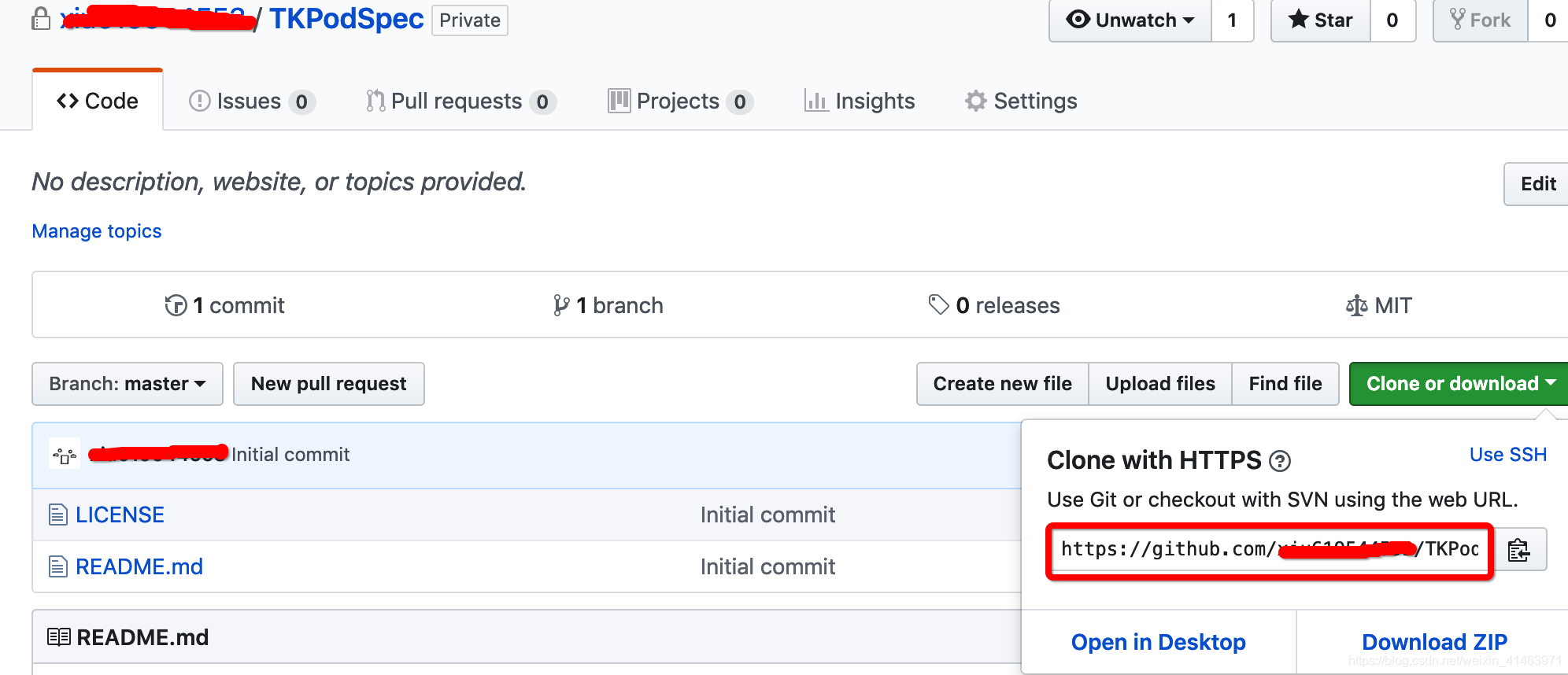View the 1 commit history
The width and height of the screenshot is (1568, 675).
(224, 305)
